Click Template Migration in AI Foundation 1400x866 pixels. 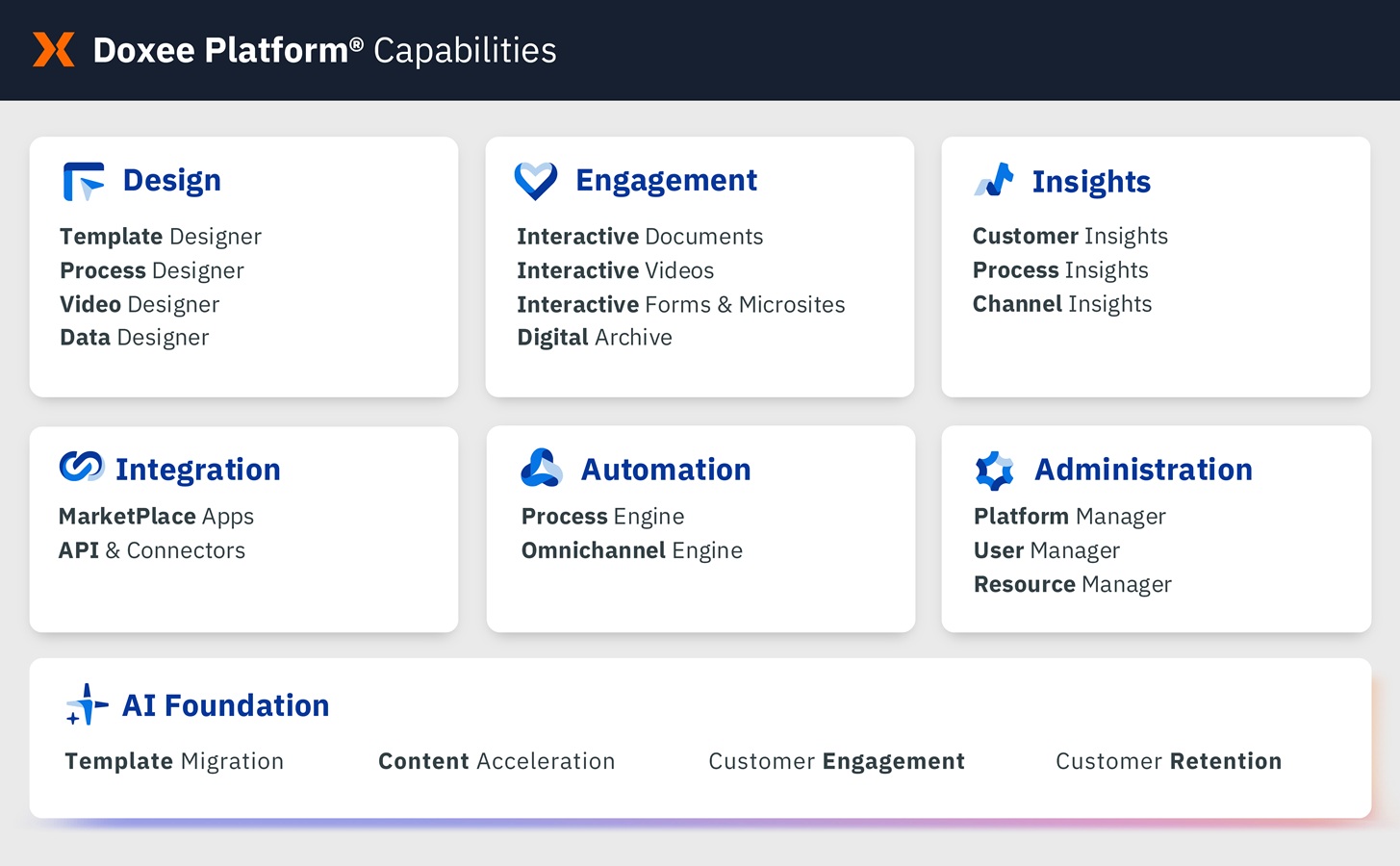point(174,761)
